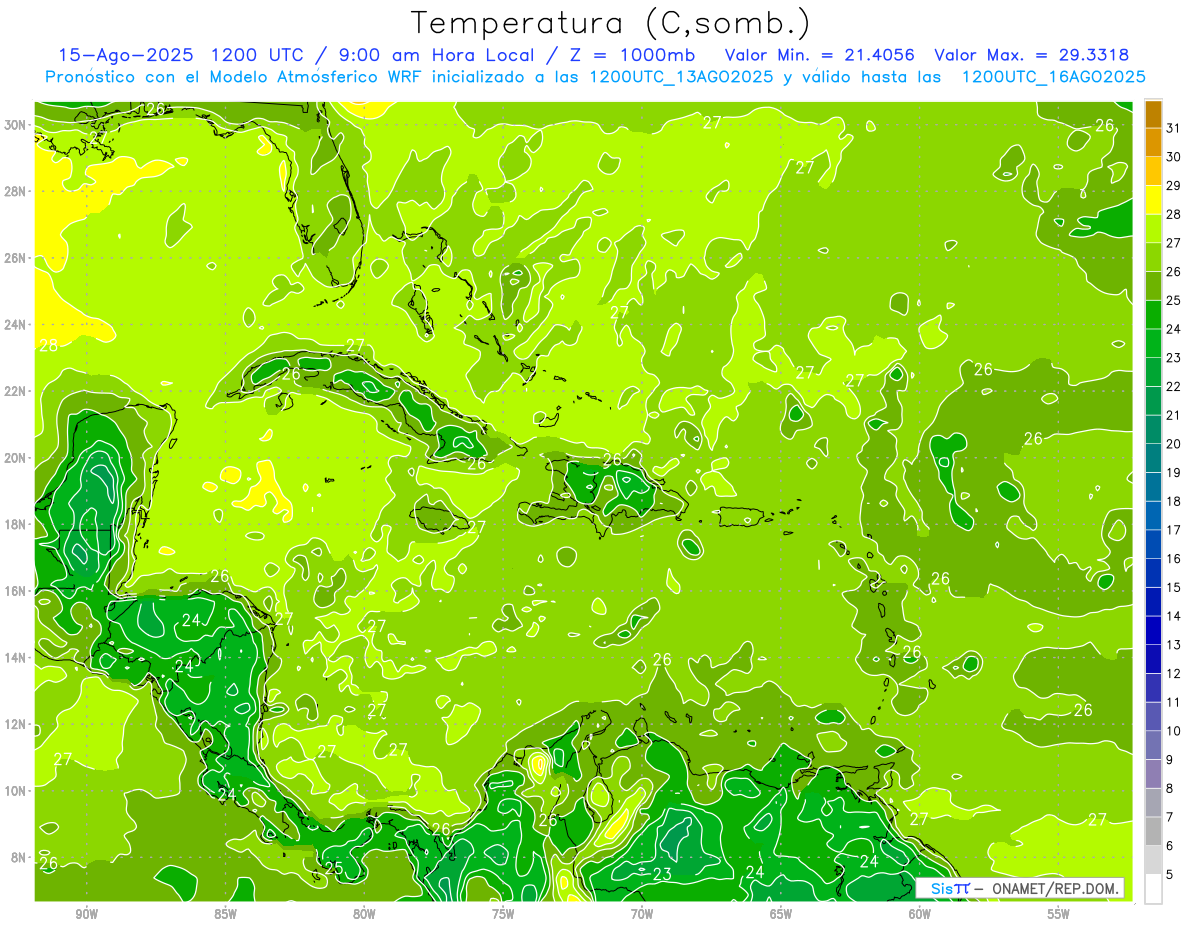Click the color scale label 20
Viewport: 1200px width, 927px height.
click(x=1174, y=443)
